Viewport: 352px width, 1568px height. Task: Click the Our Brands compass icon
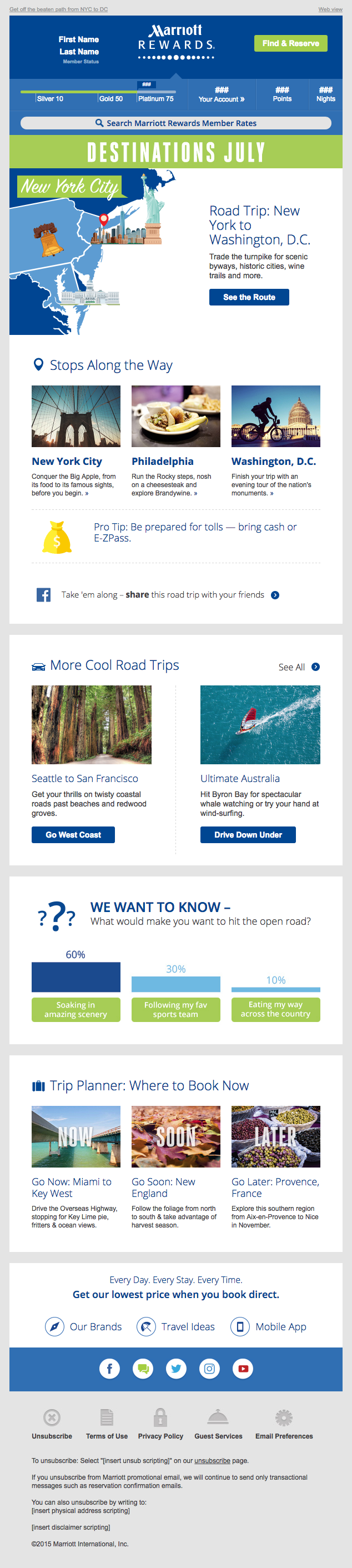pyautogui.click(x=55, y=1326)
